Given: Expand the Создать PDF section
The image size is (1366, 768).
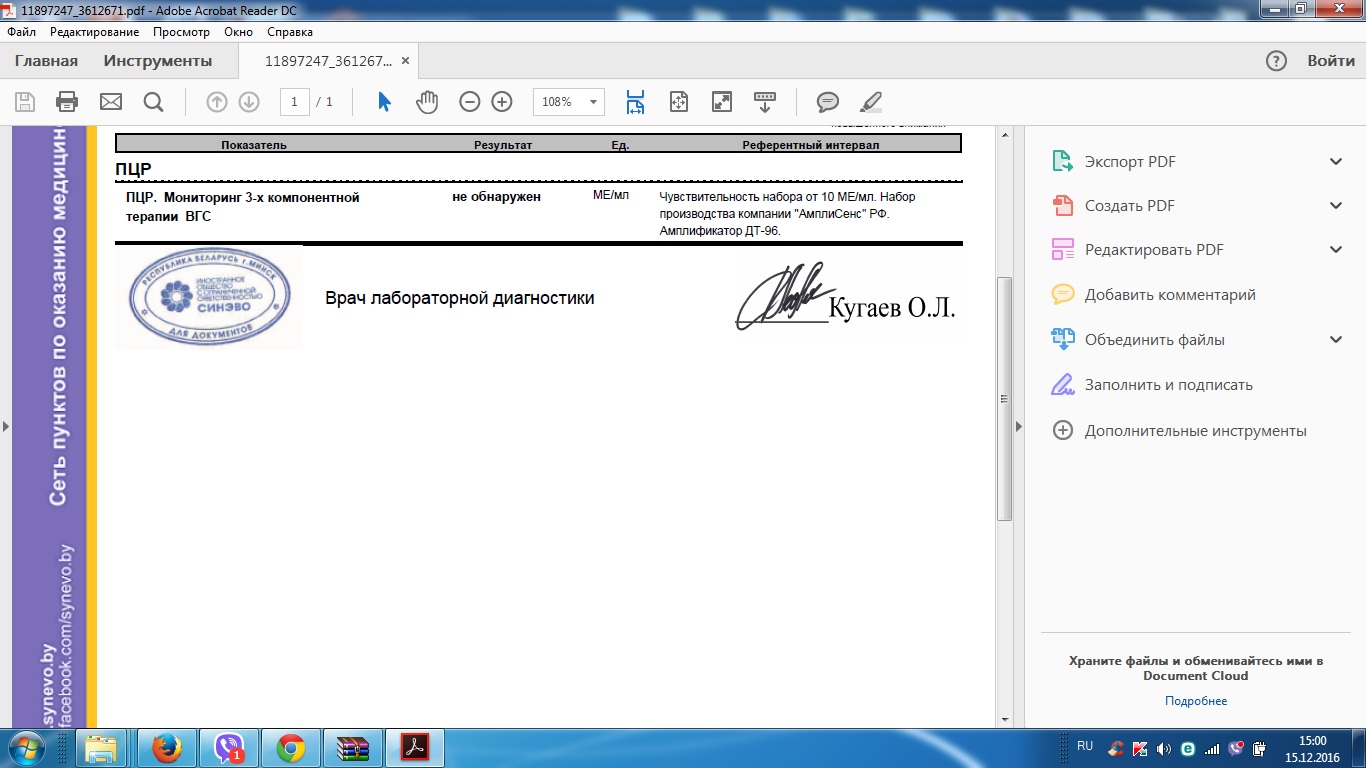Looking at the screenshot, I should pos(1335,206).
